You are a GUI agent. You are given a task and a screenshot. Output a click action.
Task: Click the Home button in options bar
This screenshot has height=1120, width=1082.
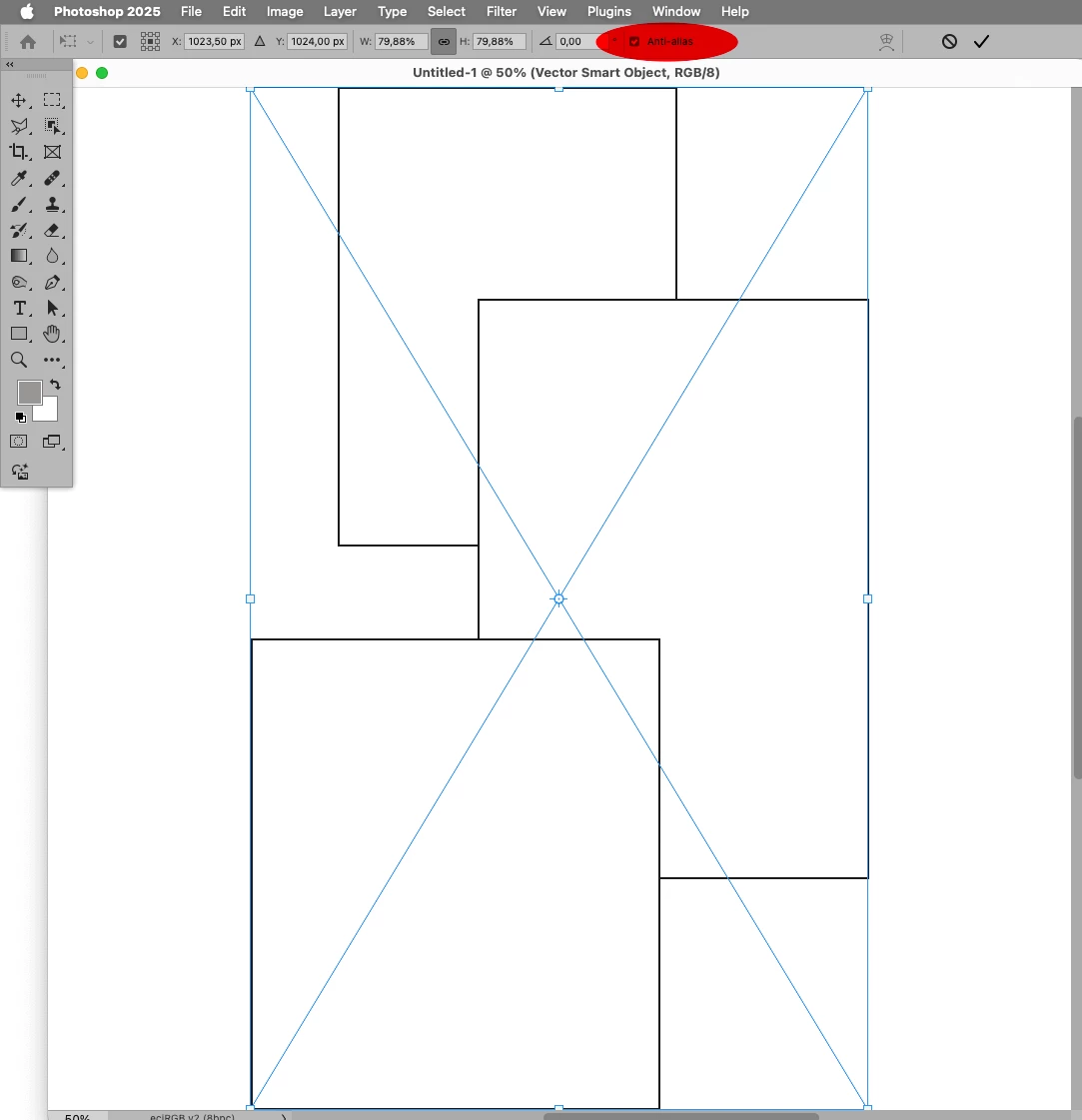[28, 42]
